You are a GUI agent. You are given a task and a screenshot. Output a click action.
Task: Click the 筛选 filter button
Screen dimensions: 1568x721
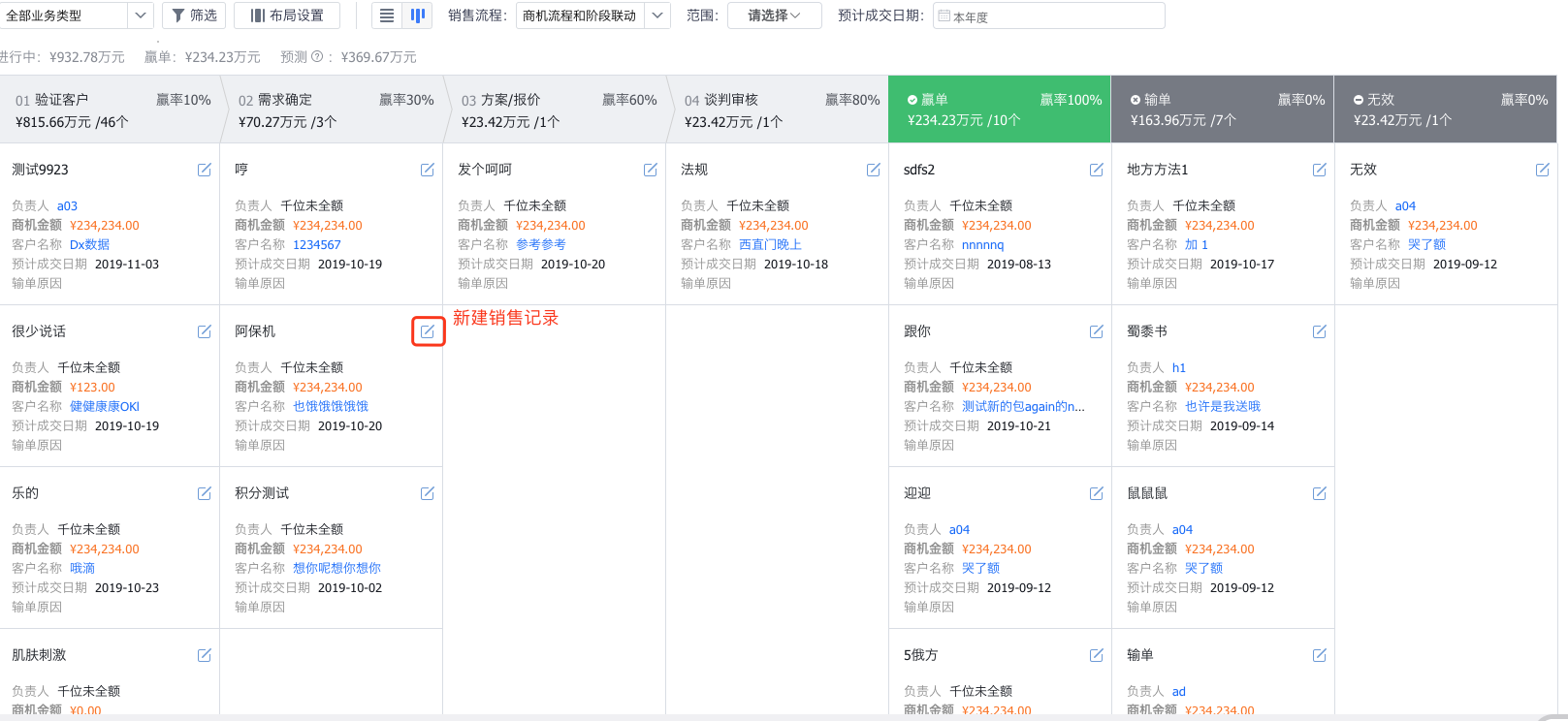click(x=194, y=16)
